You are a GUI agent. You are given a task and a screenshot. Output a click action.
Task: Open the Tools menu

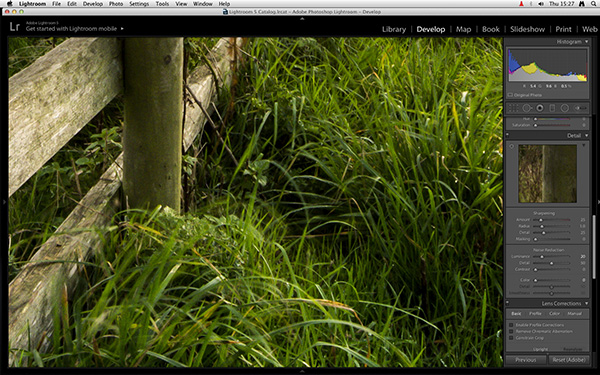coord(162,3)
